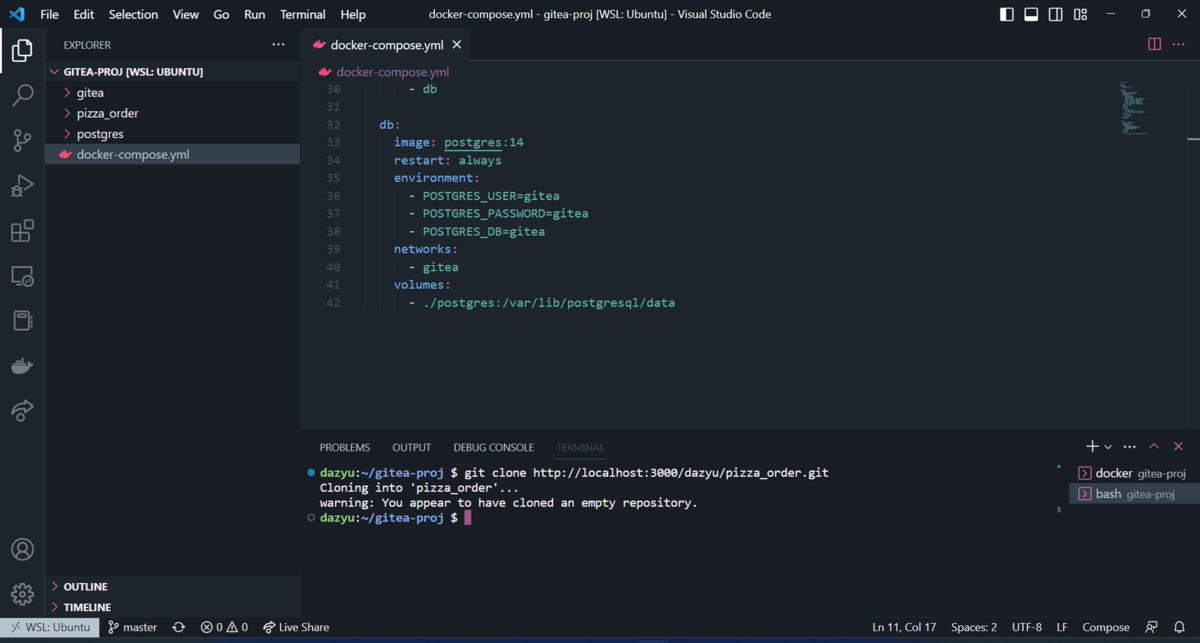The height and width of the screenshot is (643, 1200).
Task: Click the master branch in status bar
Action: click(x=133, y=627)
